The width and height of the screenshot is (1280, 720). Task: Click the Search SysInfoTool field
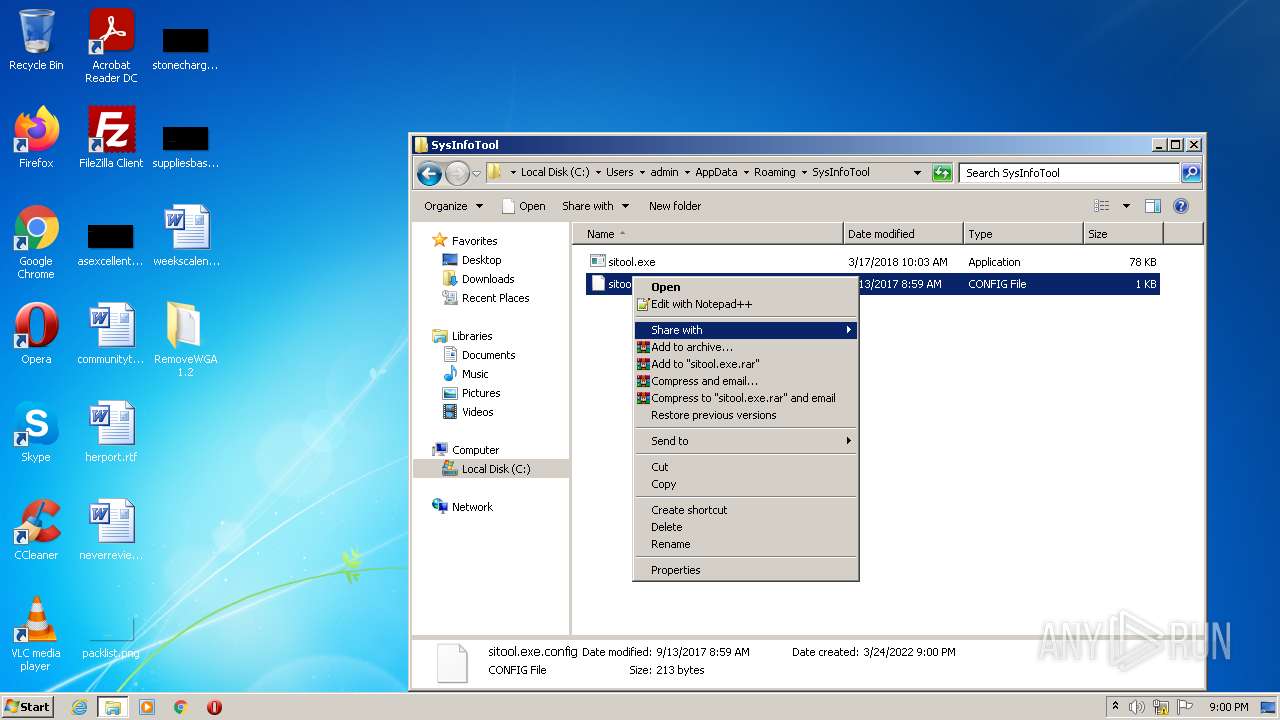1069,173
